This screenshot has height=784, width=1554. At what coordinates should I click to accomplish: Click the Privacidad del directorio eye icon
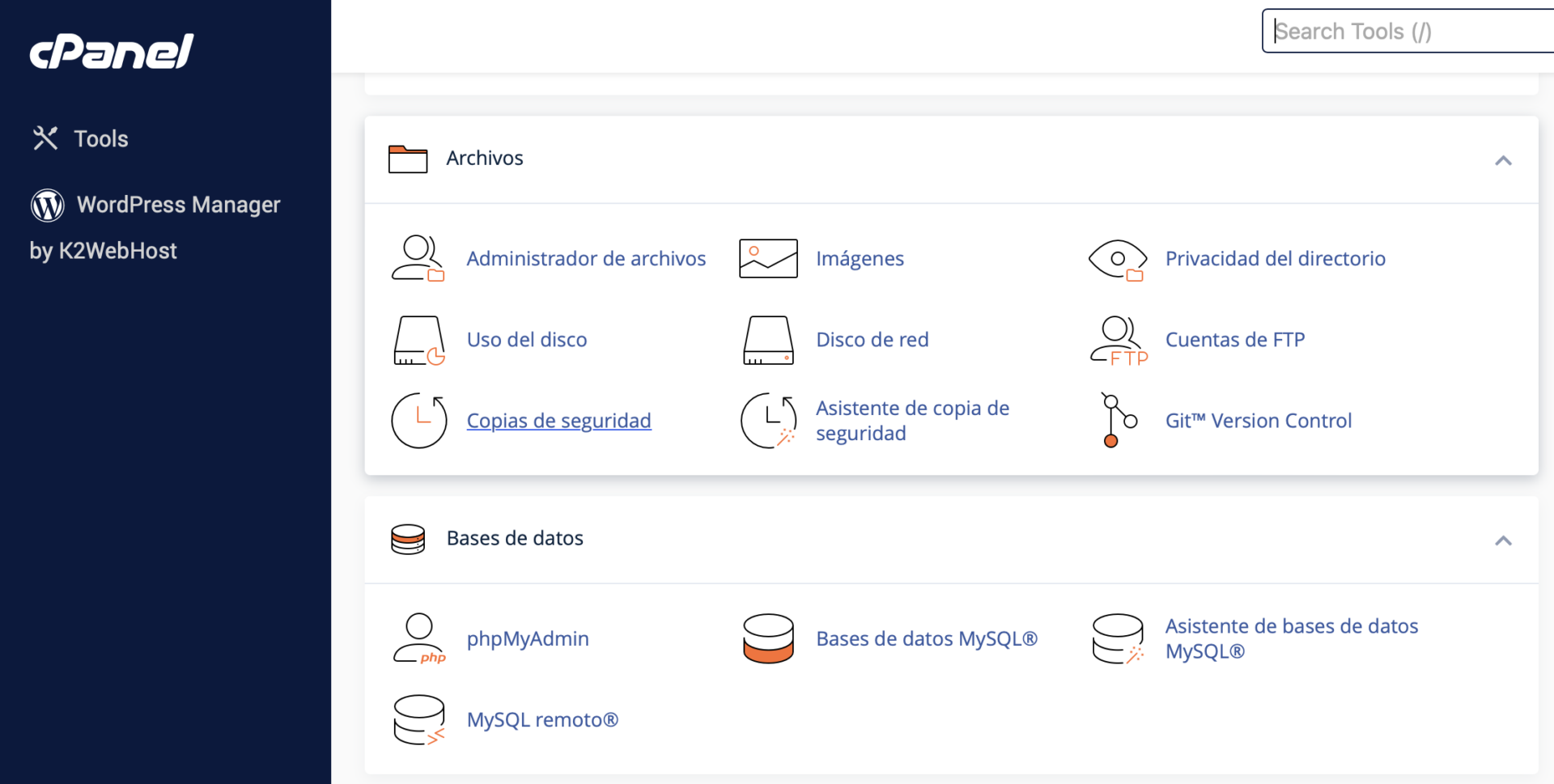[x=1118, y=260]
